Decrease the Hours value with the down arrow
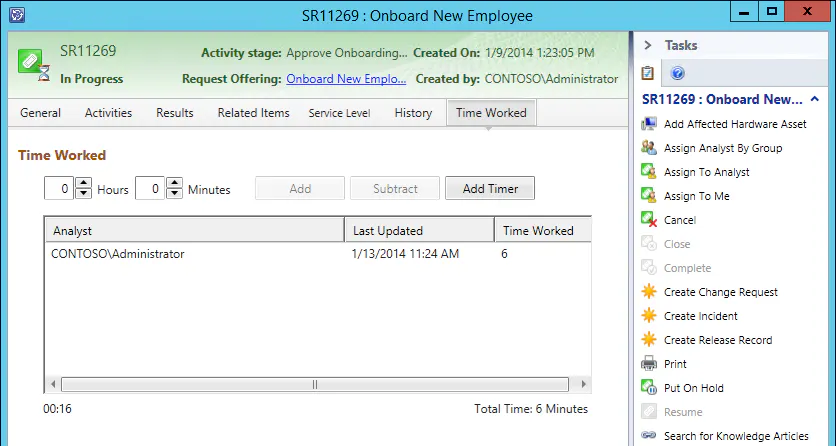Screen dimensions: 836x446 (83, 193)
